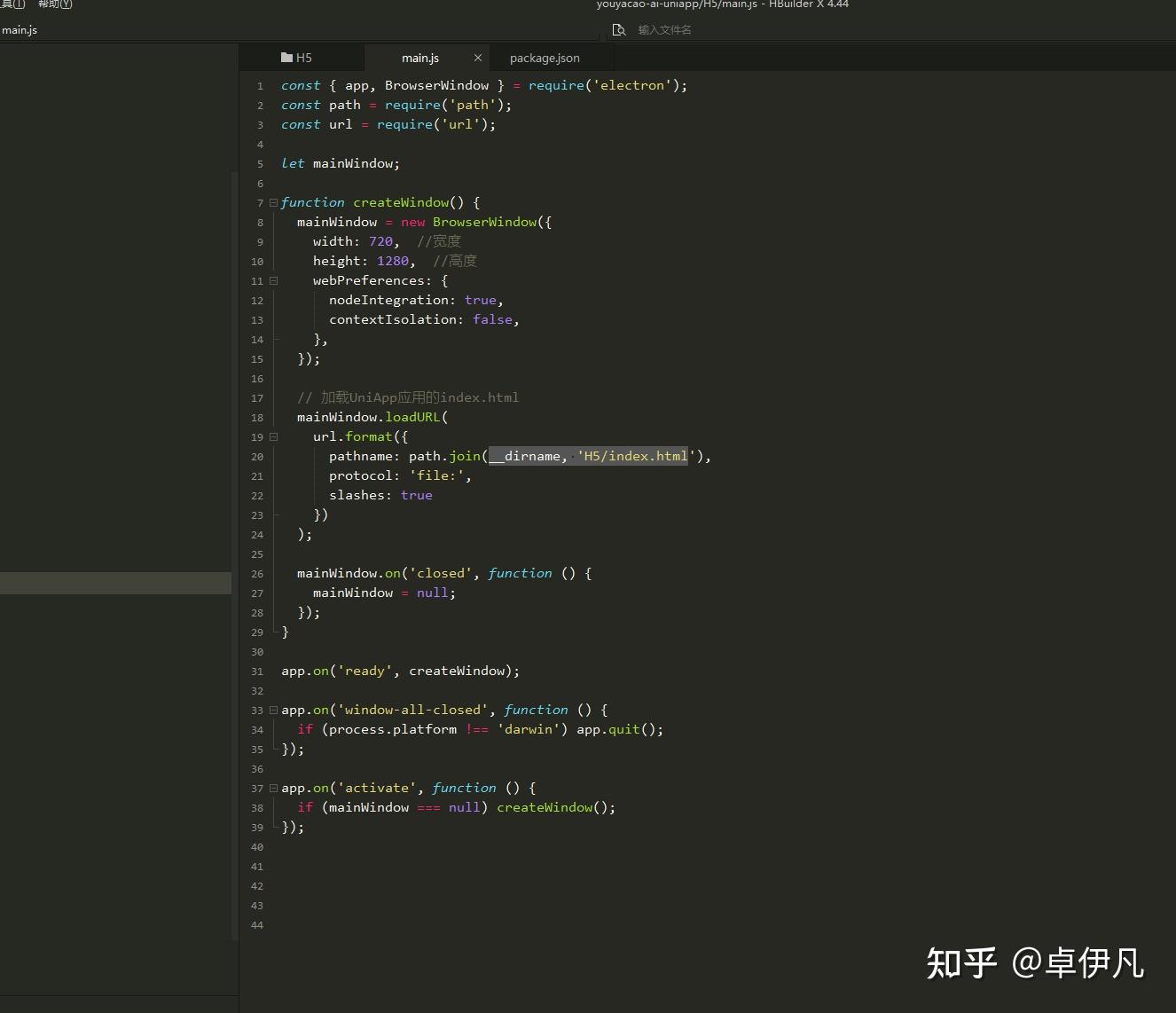Open the 工具 menu
This screenshot has width=1176, height=1013.
(x=12, y=4)
